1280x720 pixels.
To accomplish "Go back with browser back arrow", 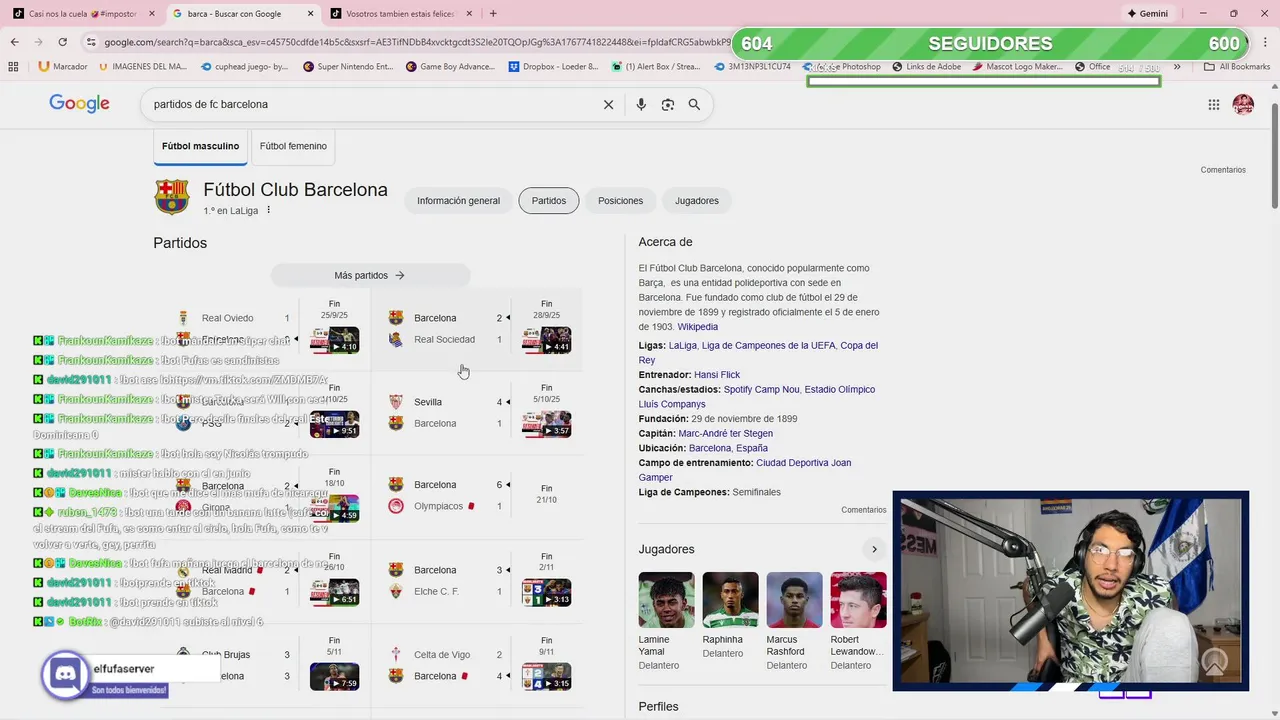I will pyautogui.click(x=15, y=42).
